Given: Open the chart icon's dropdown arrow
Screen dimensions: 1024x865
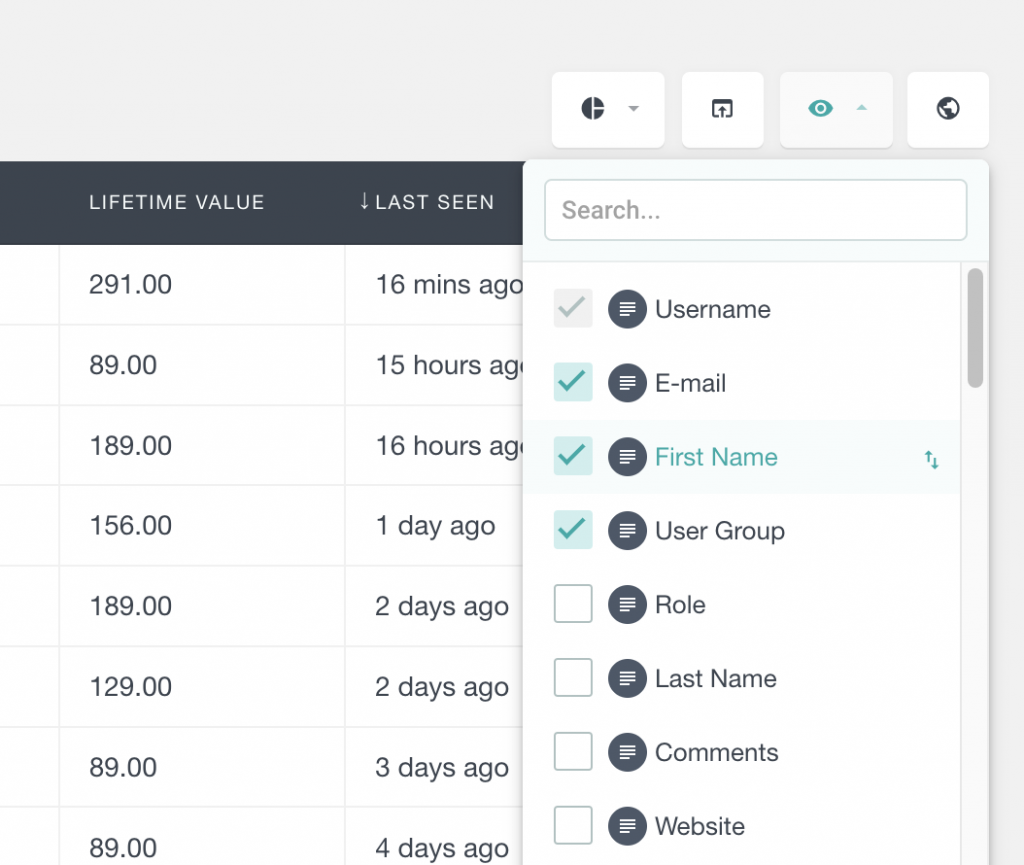Looking at the screenshot, I should [x=632, y=107].
